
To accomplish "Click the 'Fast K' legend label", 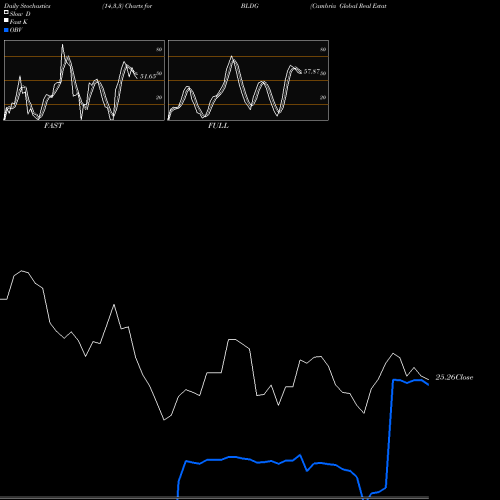I will tap(19, 22).
